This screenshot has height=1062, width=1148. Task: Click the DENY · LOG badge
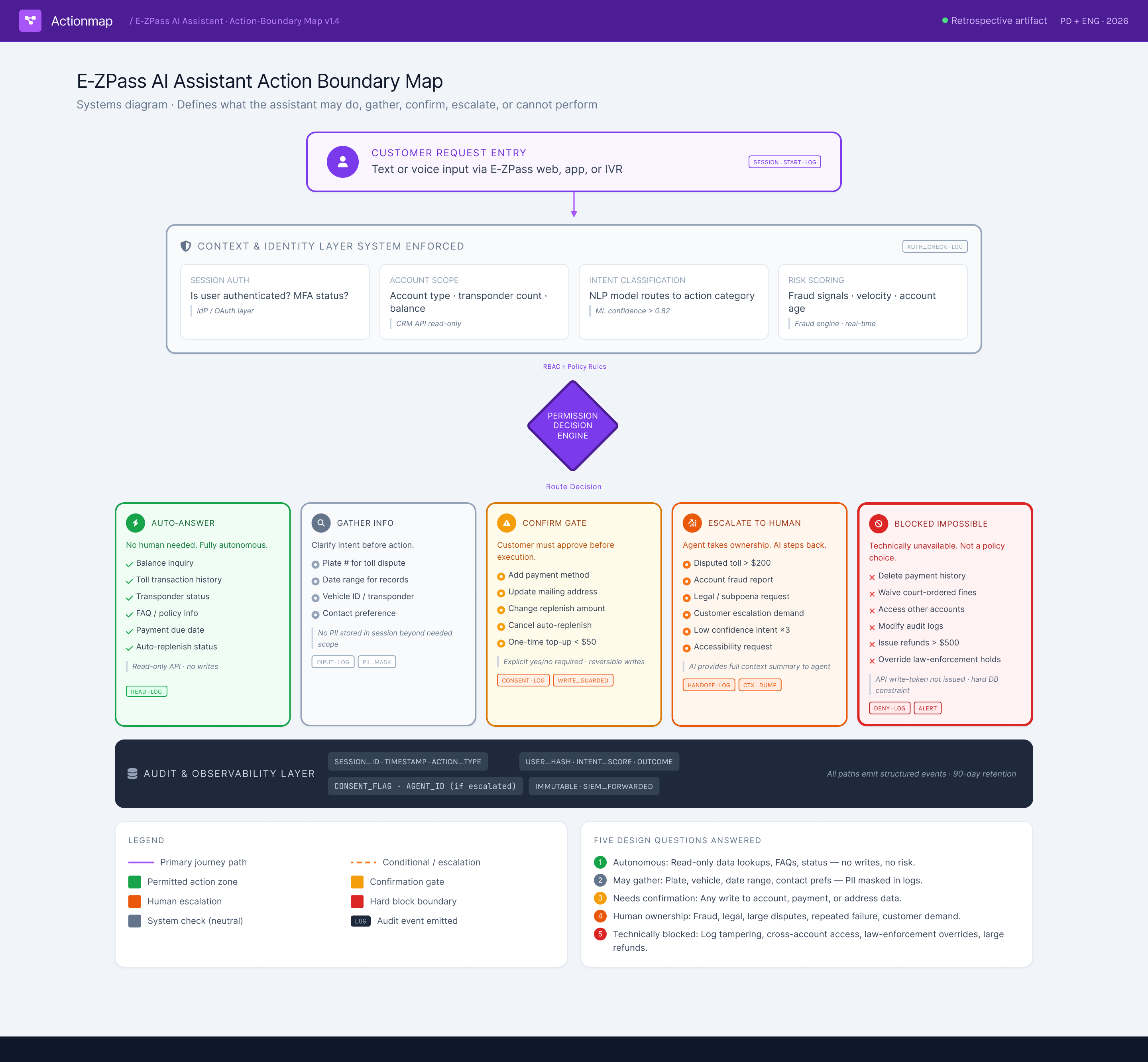889,708
